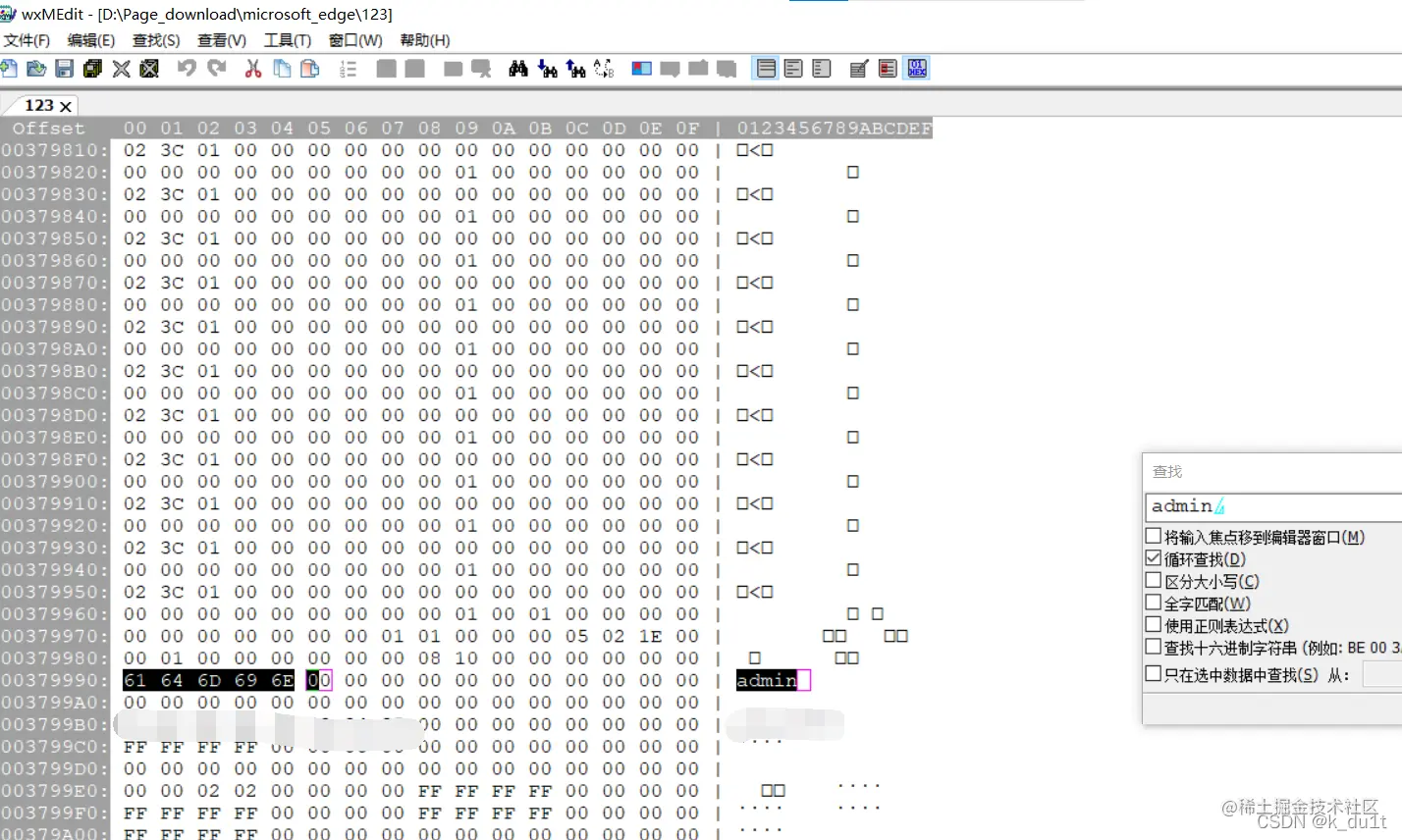The width and height of the screenshot is (1402, 840).
Task: Click the Save File floppy icon
Action: [65, 68]
